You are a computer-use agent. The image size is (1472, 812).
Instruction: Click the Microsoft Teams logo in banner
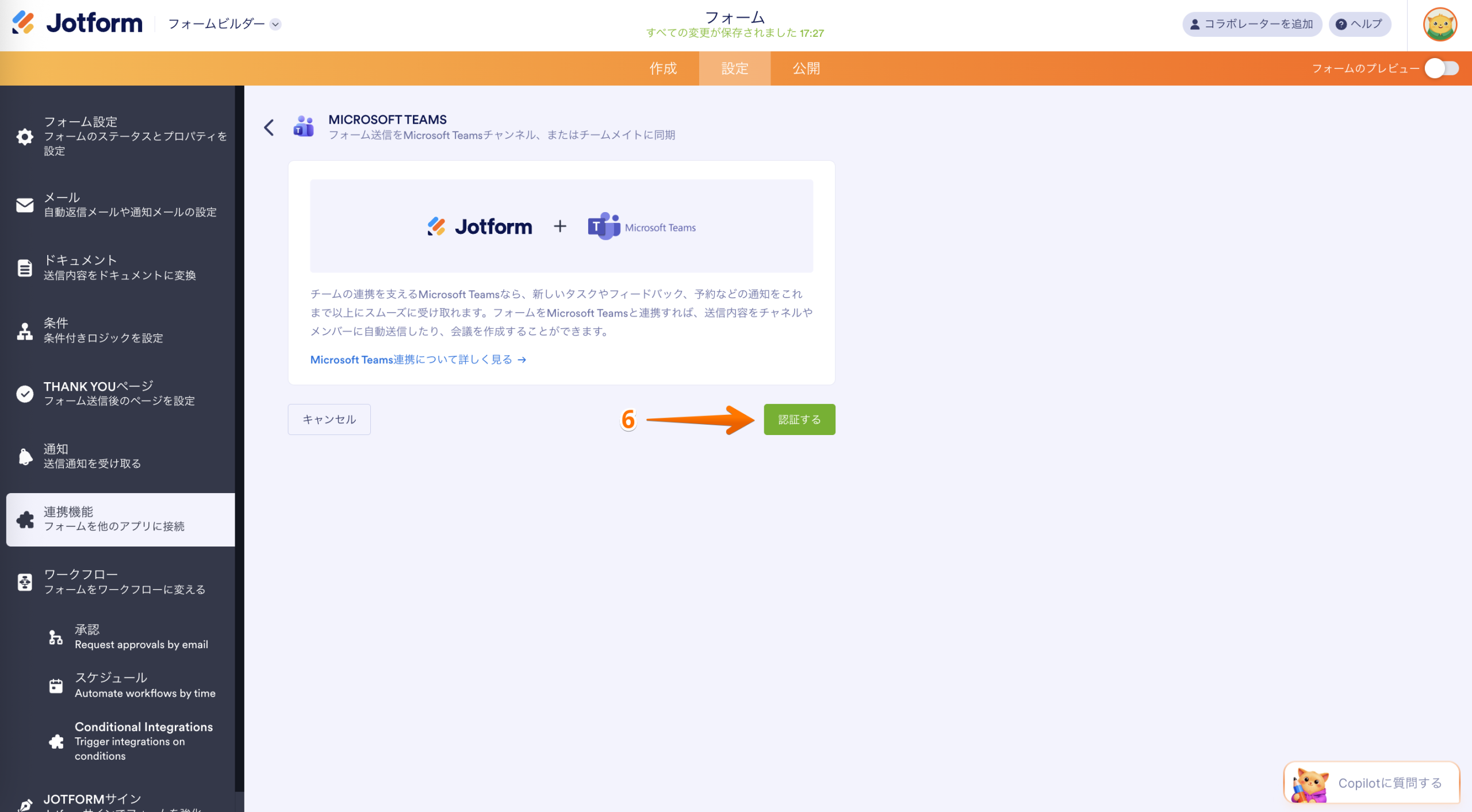642,227
